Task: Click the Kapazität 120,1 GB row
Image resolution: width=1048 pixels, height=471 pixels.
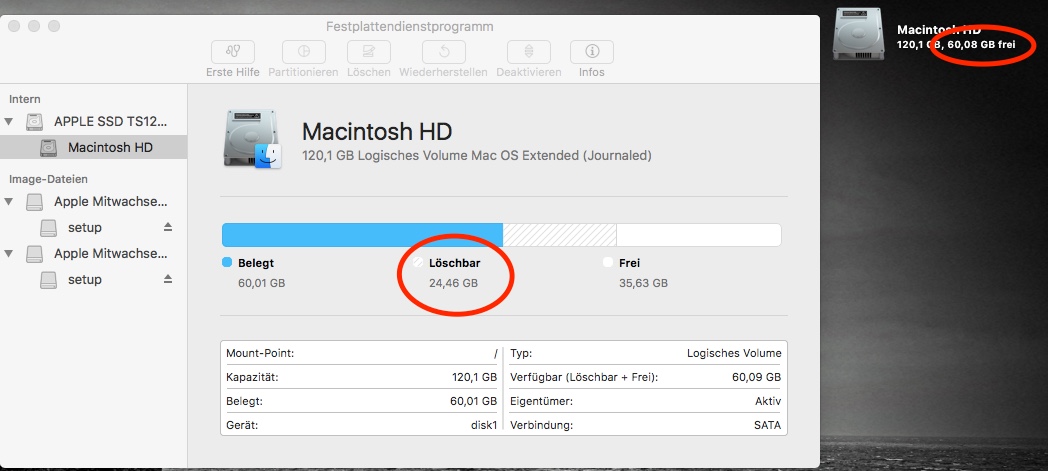Action: [362, 377]
